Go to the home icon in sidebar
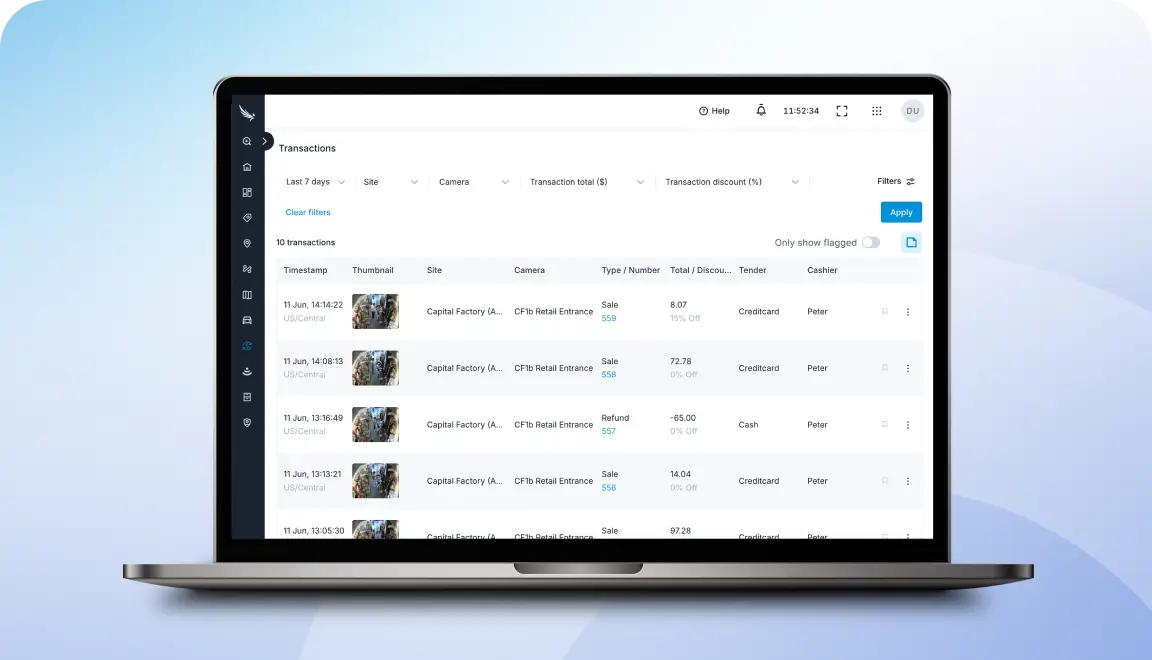The width and height of the screenshot is (1152, 660). point(247,167)
